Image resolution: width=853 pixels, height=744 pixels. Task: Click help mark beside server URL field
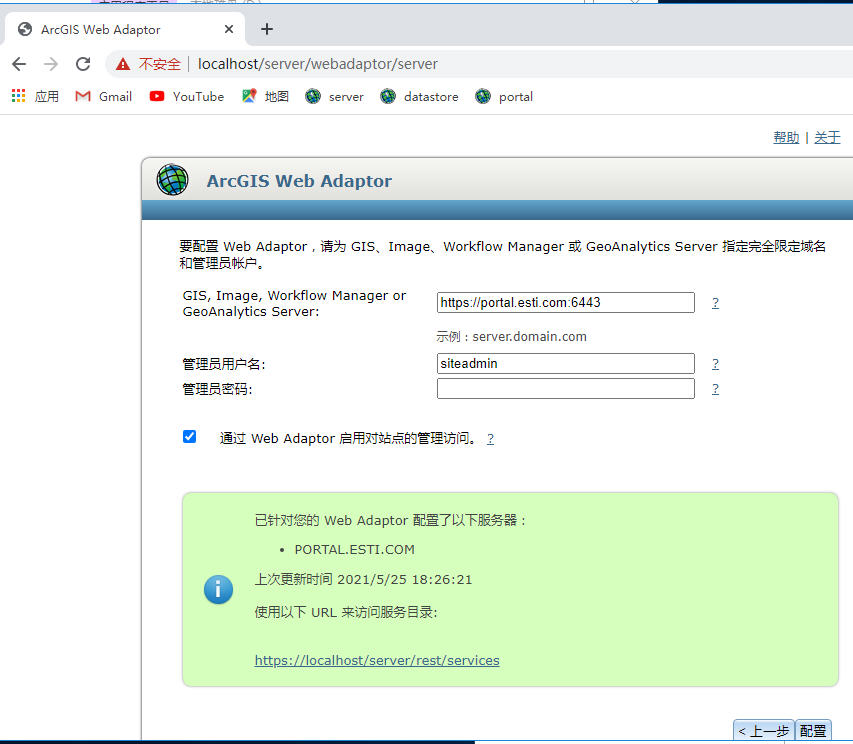pyautogui.click(x=715, y=302)
